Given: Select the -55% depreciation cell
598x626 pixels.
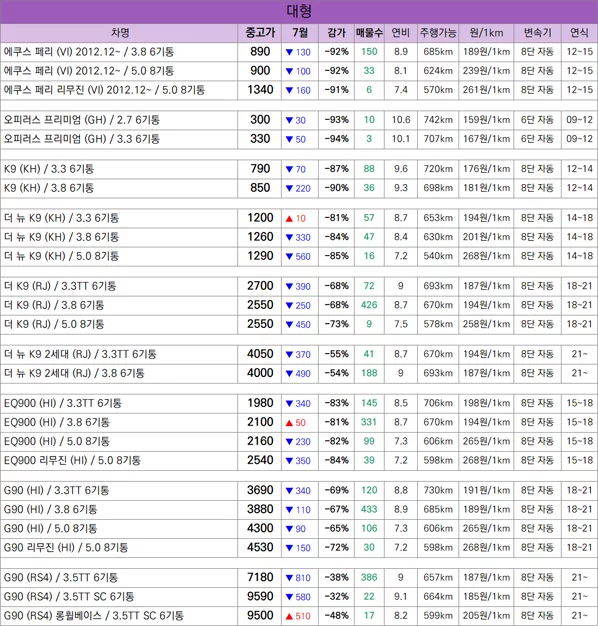Looking at the screenshot, I should (x=337, y=354).
